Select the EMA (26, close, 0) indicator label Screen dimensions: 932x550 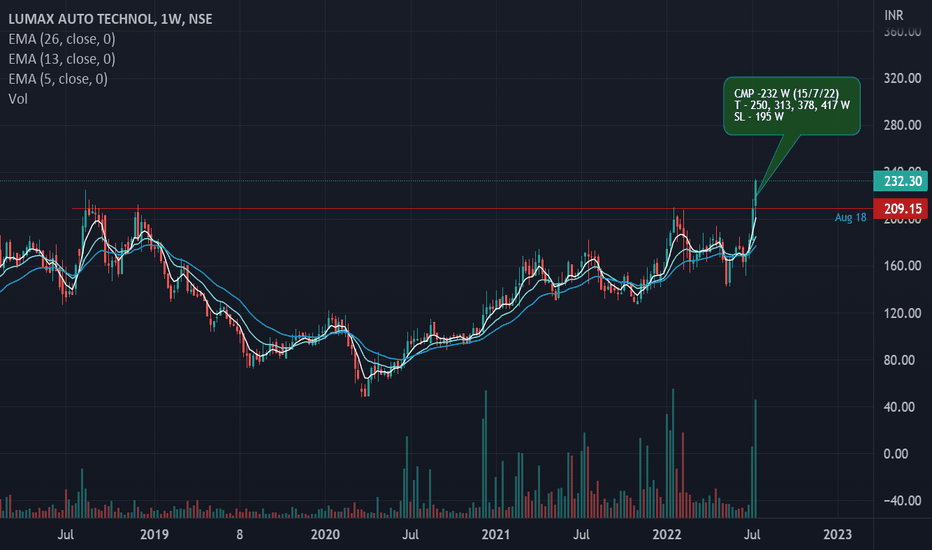pyautogui.click(x=62, y=39)
